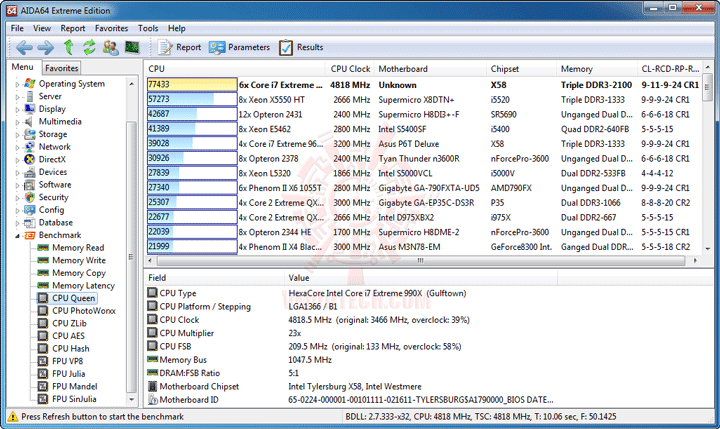
Task: Click the Multimedia speaker tree icon
Action: [x=29, y=122]
